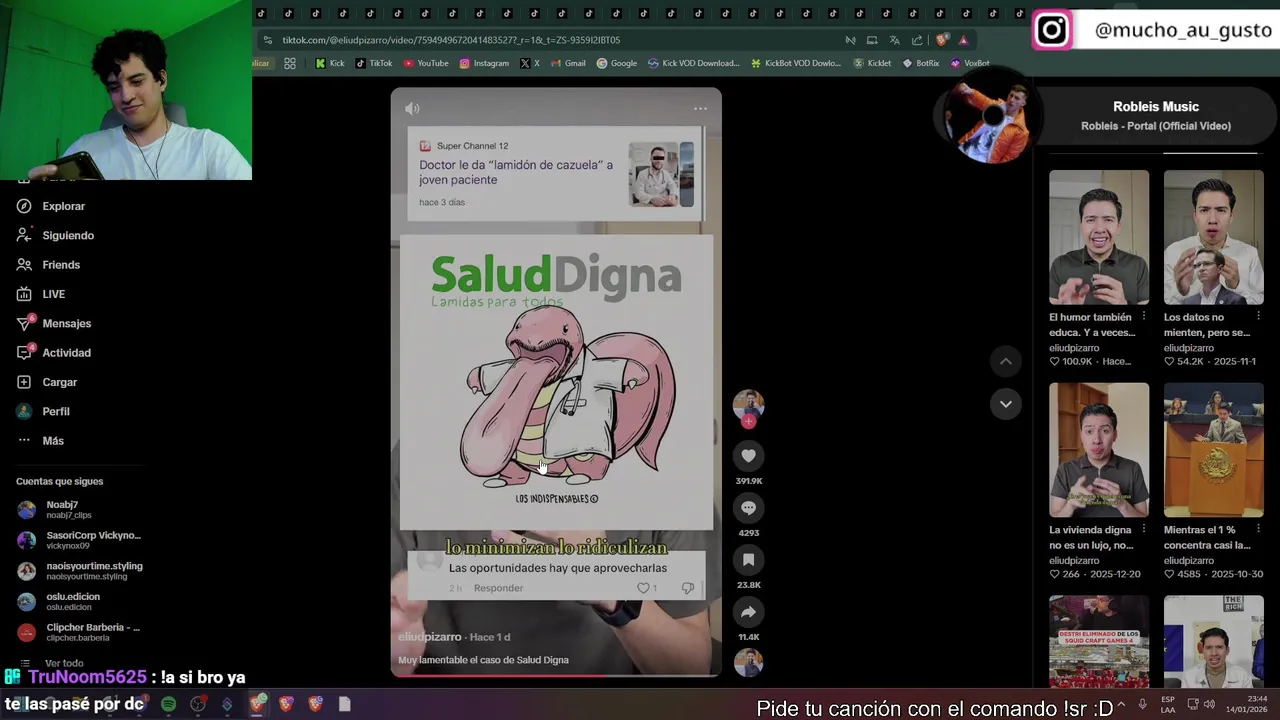Mute the TikTok video with the speaker icon
This screenshot has width=1280, height=720.
[x=412, y=108]
